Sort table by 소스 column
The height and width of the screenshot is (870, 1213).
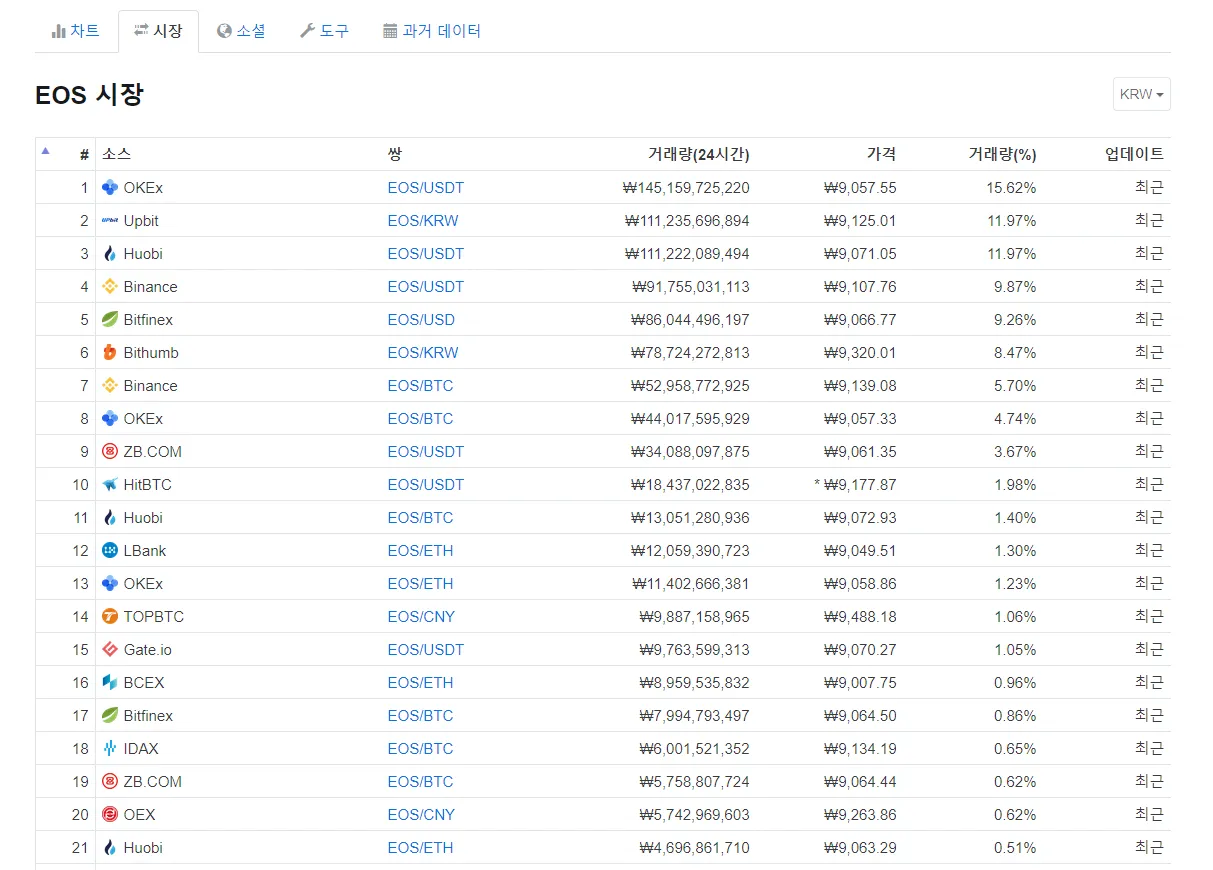(x=116, y=154)
